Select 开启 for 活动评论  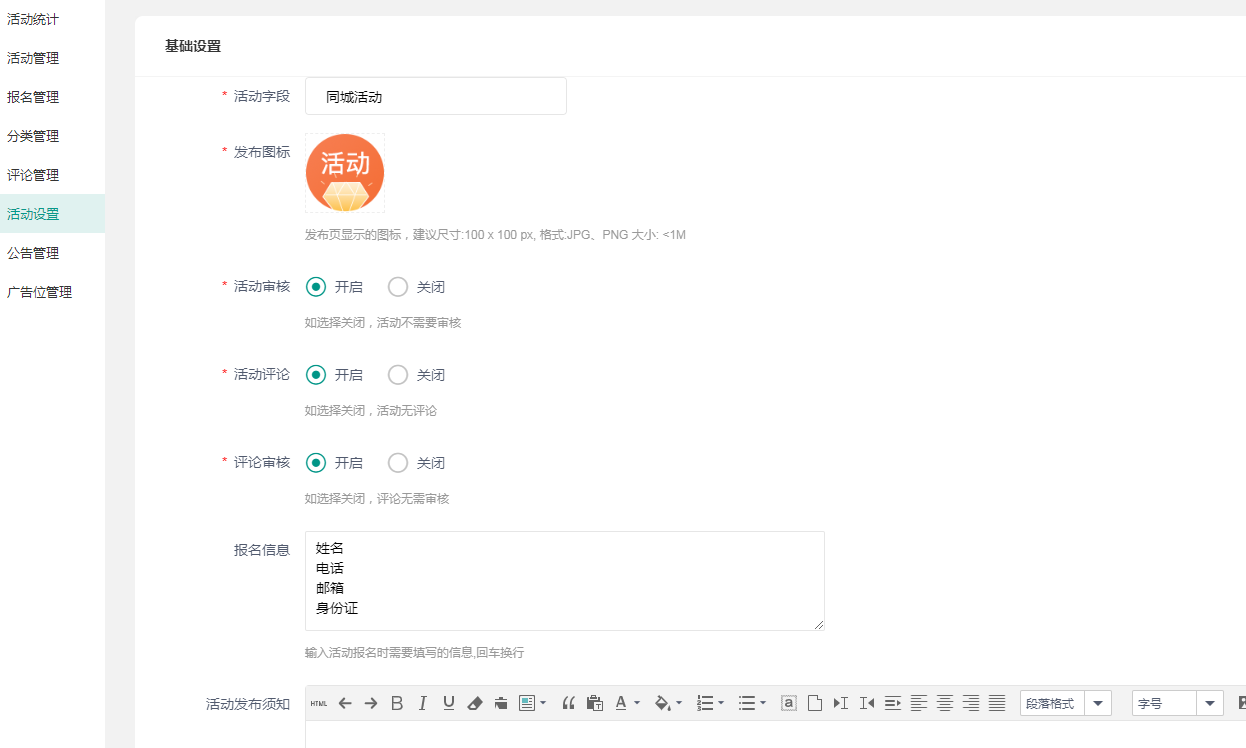[x=316, y=375]
